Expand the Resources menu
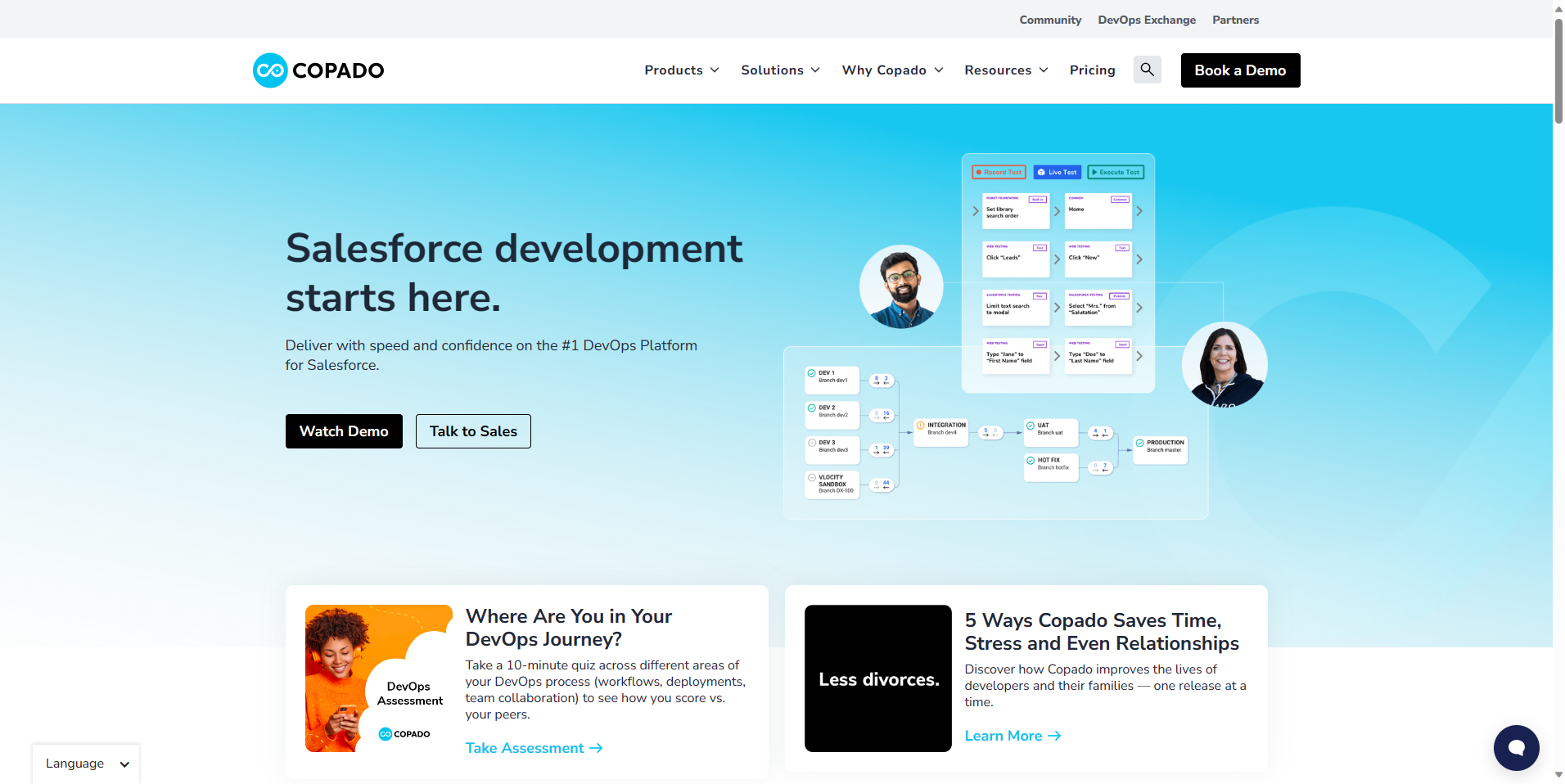The height and width of the screenshot is (784, 1565). click(1006, 70)
